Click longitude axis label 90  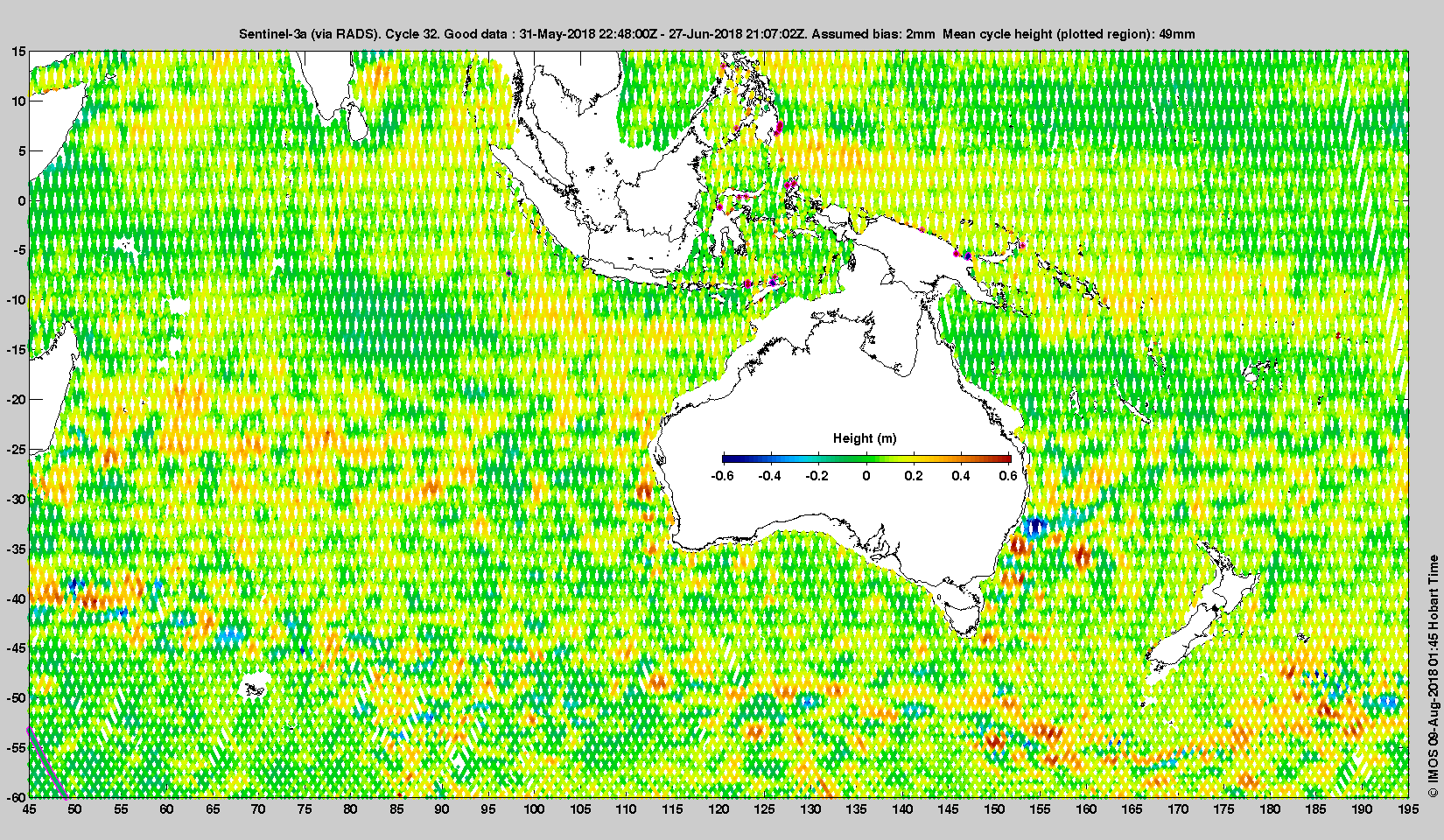click(443, 809)
